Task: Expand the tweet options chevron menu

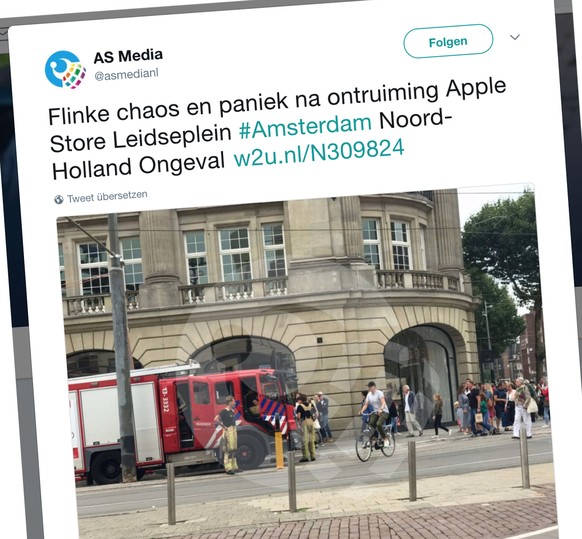Action: click(514, 37)
